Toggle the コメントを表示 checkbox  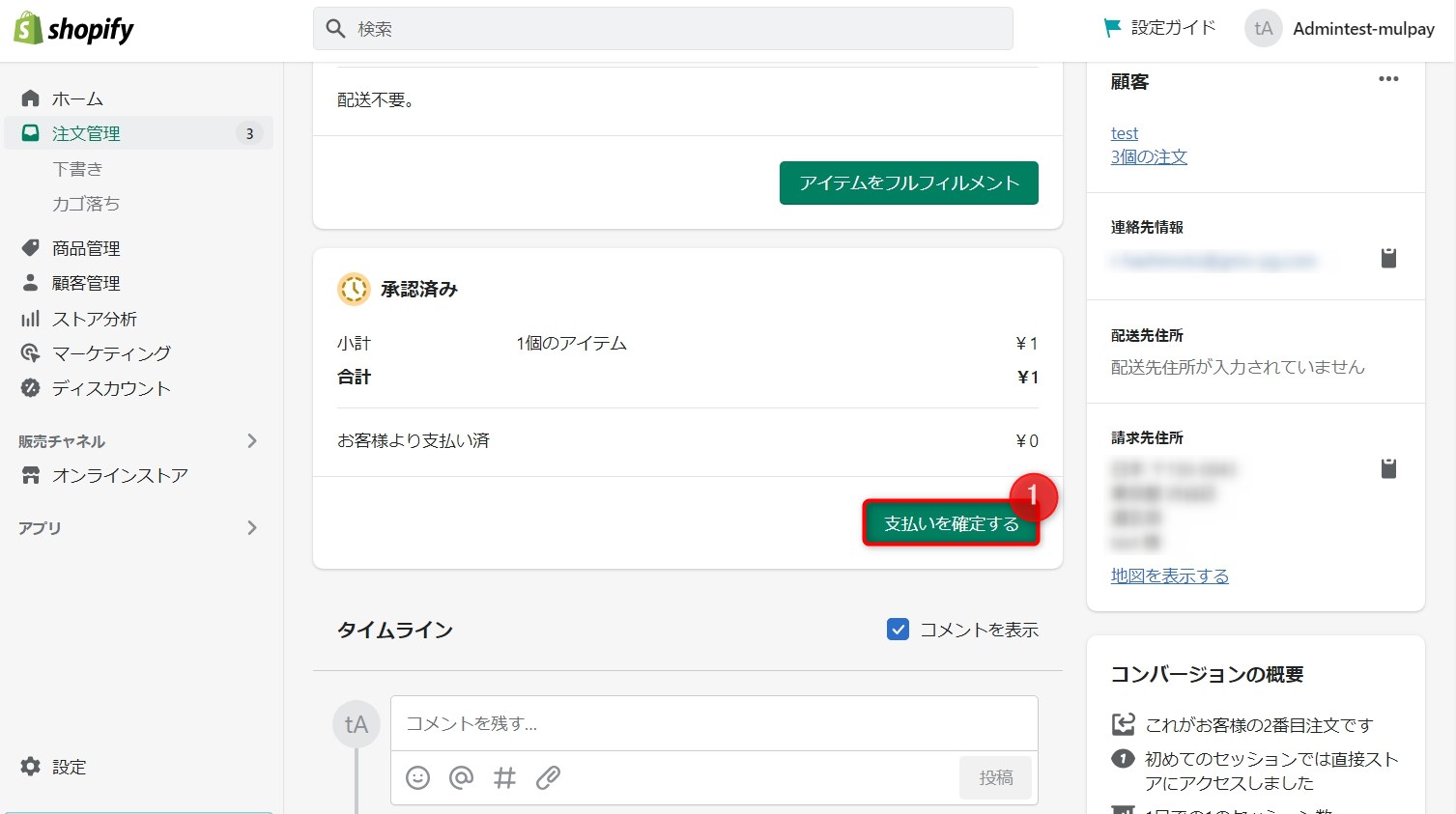pos(898,630)
